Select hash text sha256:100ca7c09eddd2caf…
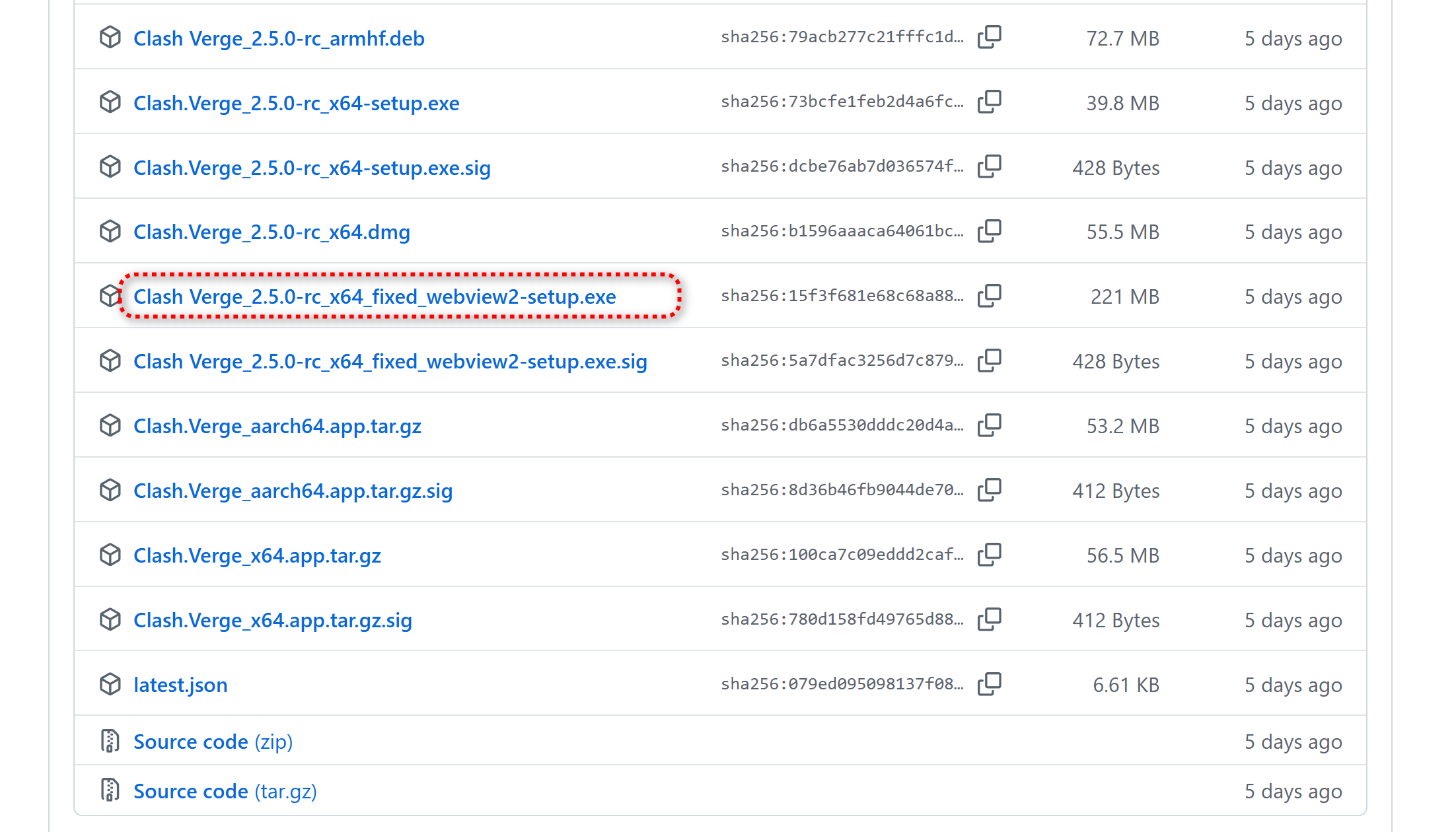1456x832 pixels. point(842,555)
